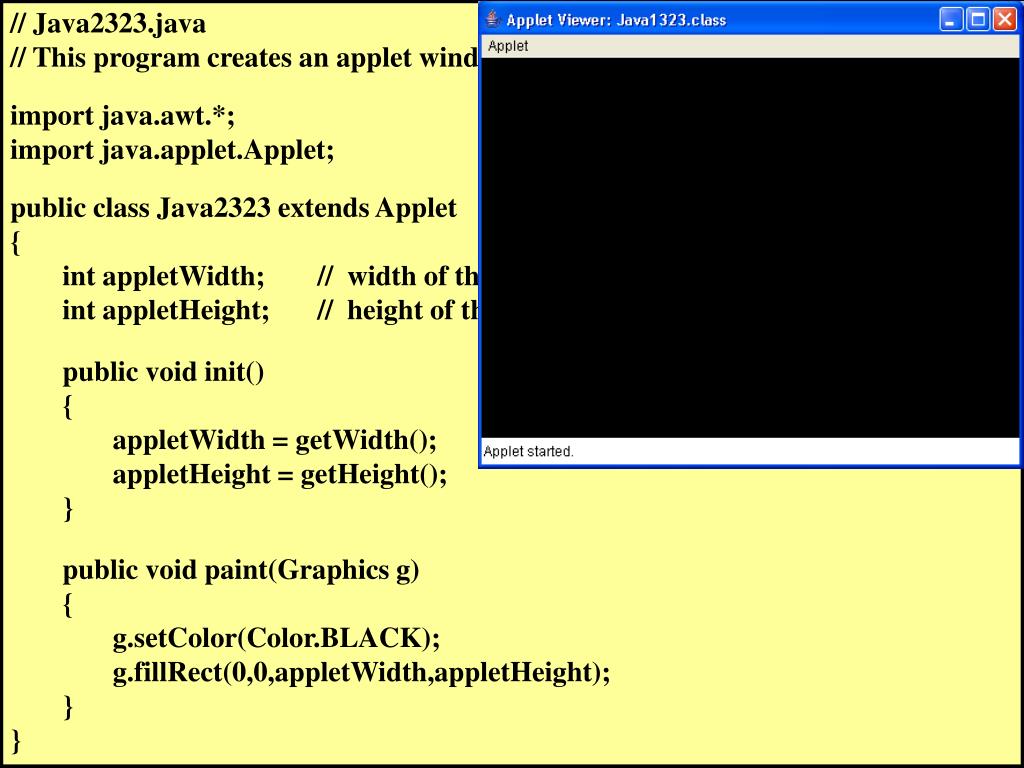Minimize the Applet Viewer window

[951, 20]
